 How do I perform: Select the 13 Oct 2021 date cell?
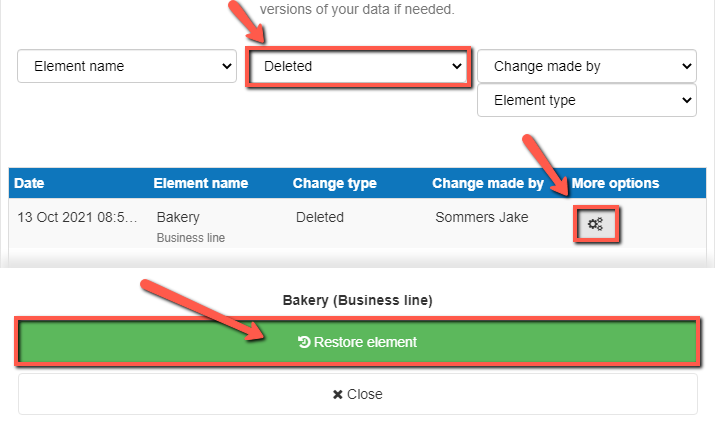(76, 217)
